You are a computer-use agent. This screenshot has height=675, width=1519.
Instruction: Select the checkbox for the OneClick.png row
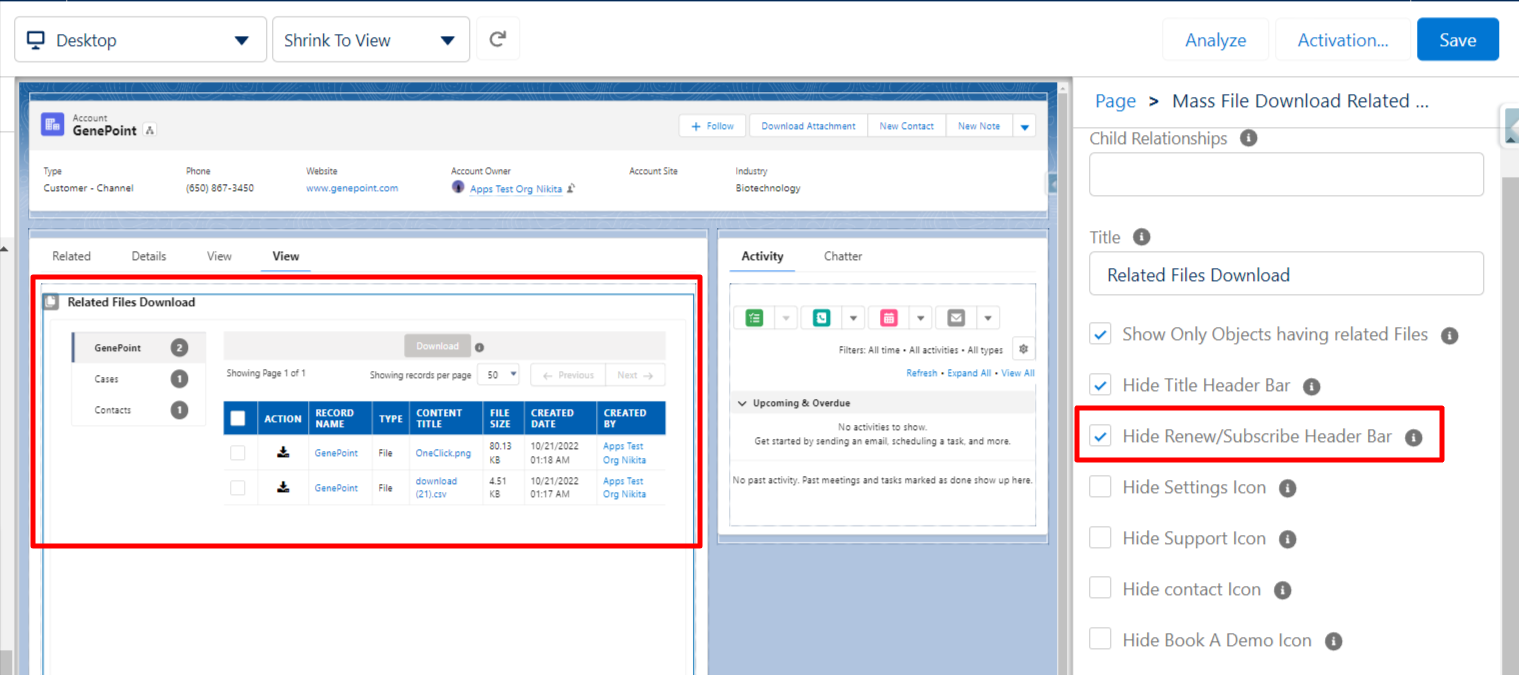pyautogui.click(x=238, y=453)
